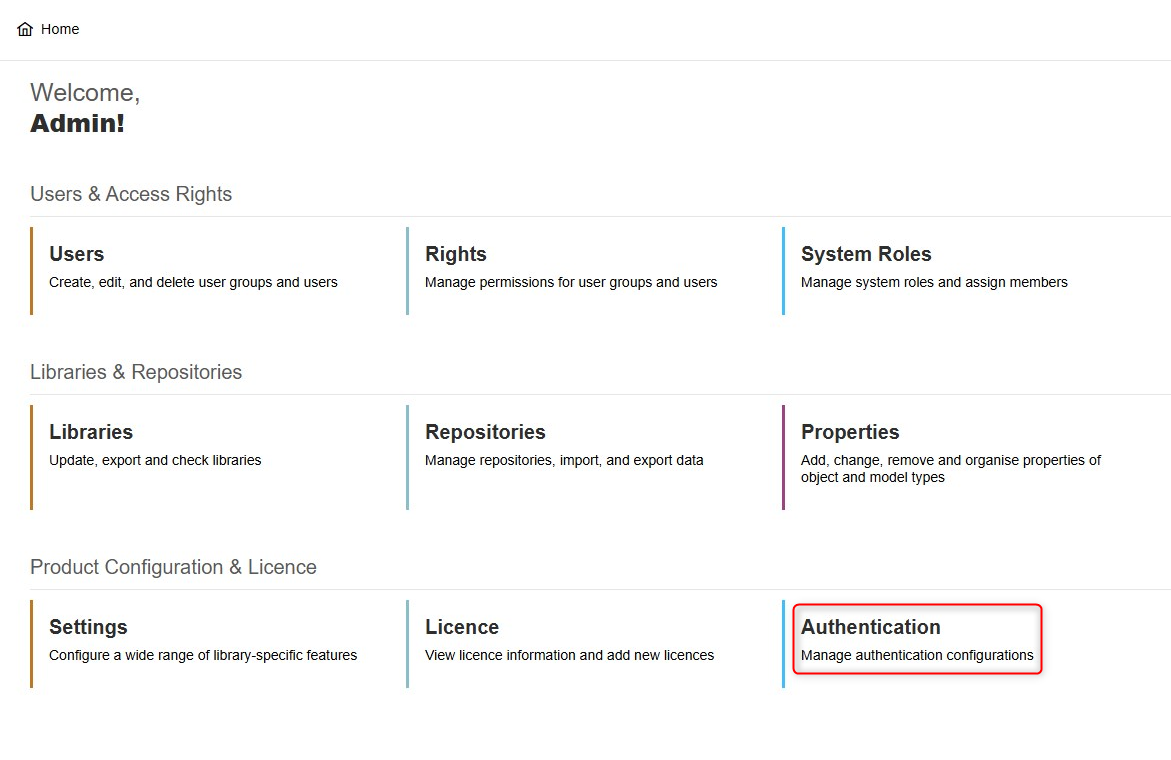Open the Settings tile
This screenshot has width=1171, height=760.
click(x=88, y=627)
